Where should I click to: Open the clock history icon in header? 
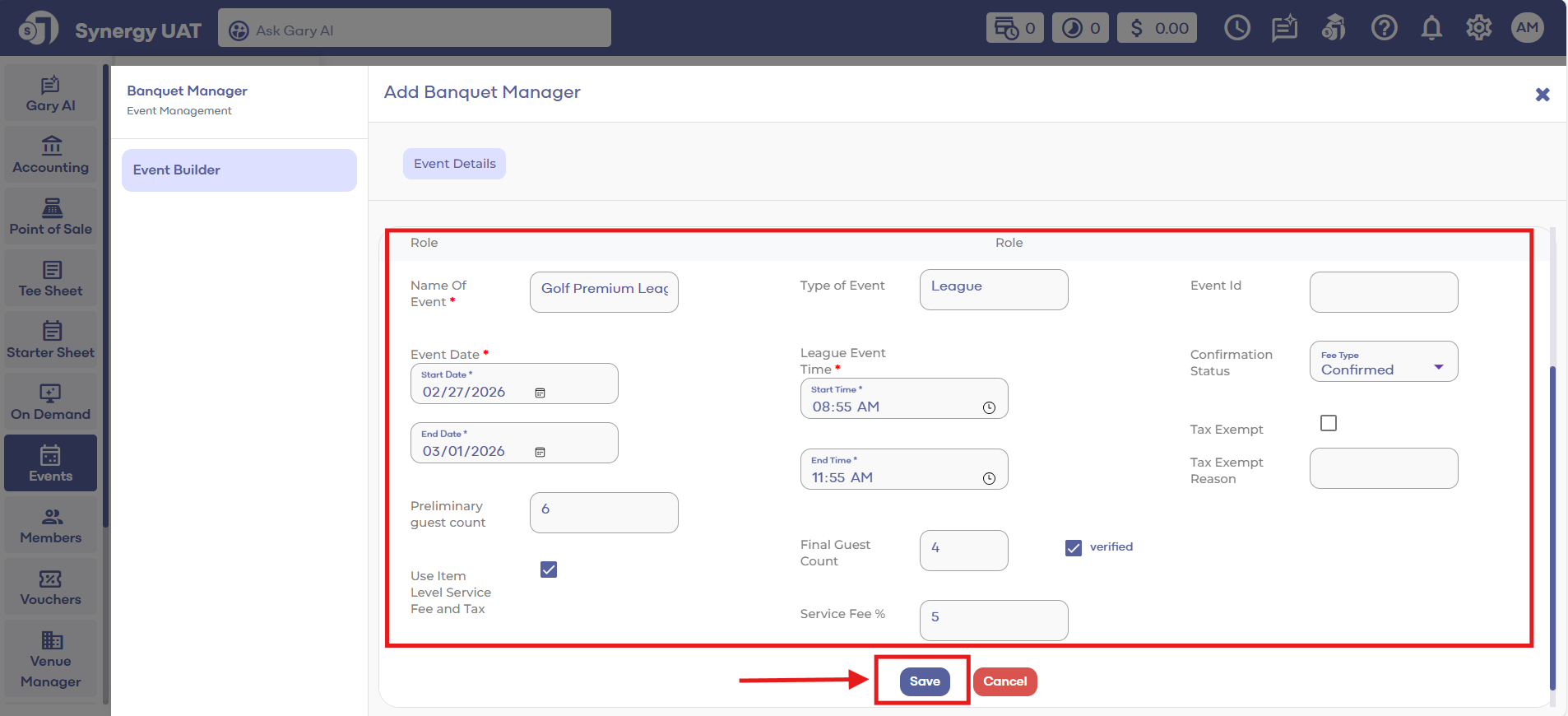click(1236, 29)
